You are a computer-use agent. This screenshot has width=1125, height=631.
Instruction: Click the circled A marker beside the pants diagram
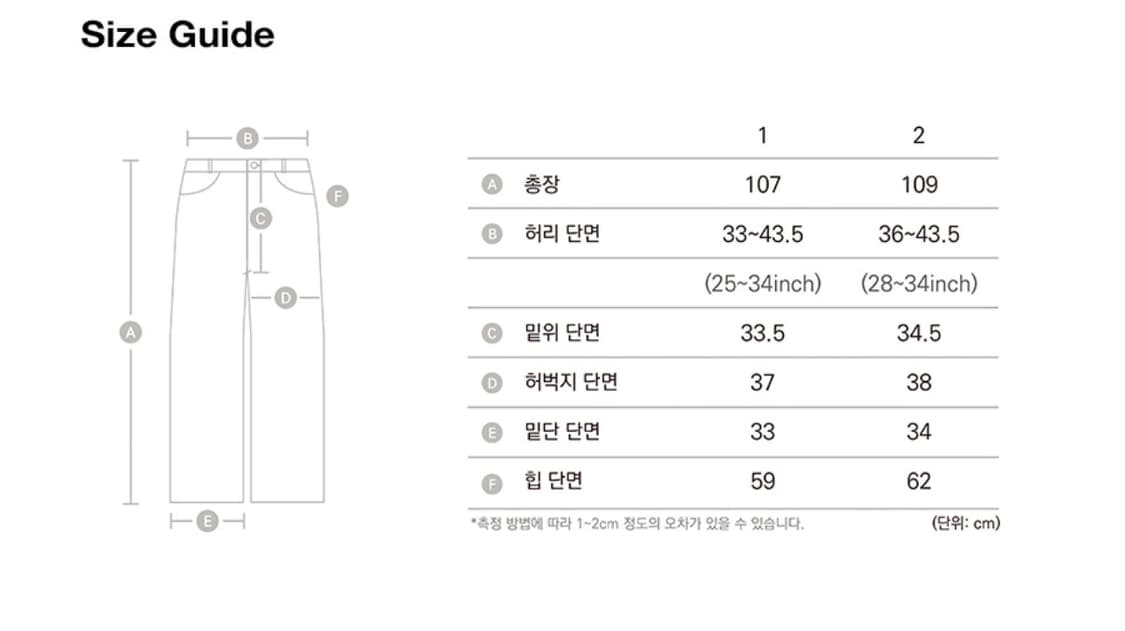point(128,333)
